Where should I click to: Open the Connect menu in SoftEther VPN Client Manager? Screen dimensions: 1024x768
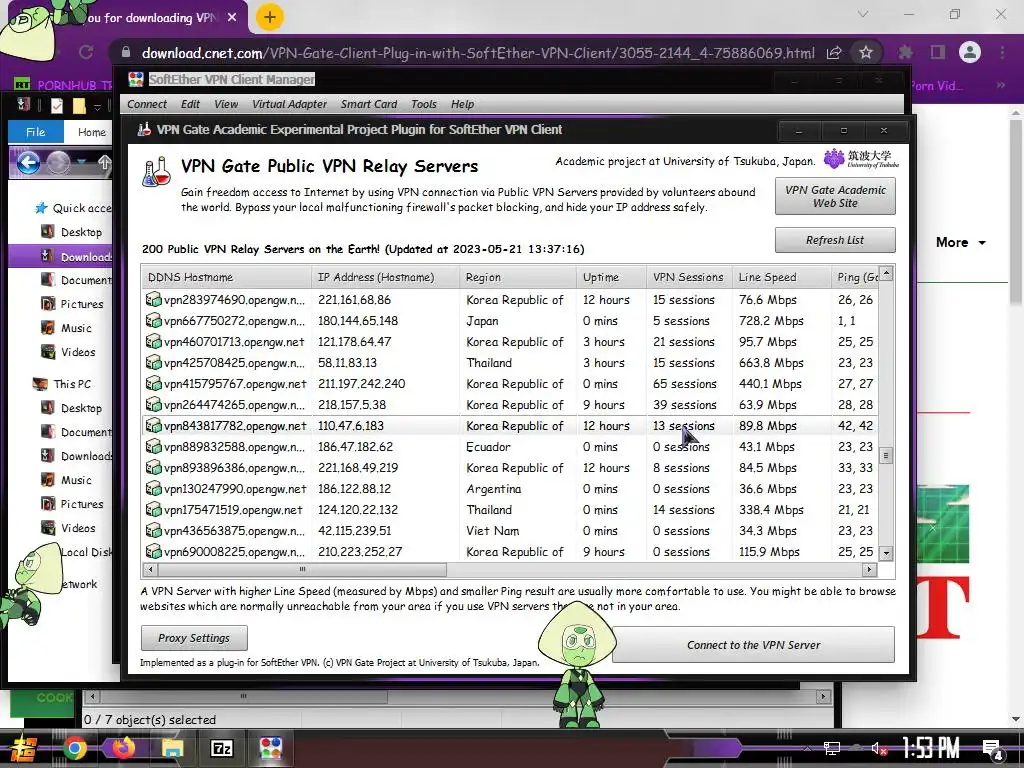pyautogui.click(x=147, y=104)
